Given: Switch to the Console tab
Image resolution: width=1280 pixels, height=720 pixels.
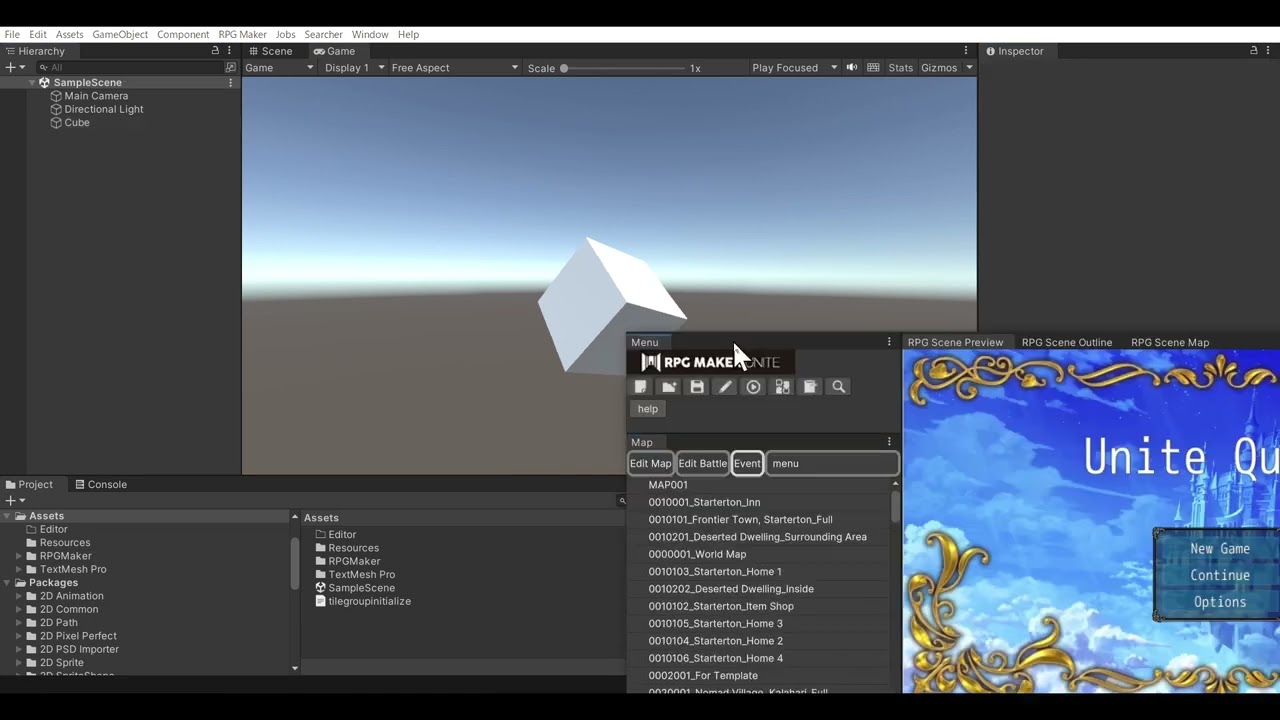Looking at the screenshot, I should coord(100,485).
